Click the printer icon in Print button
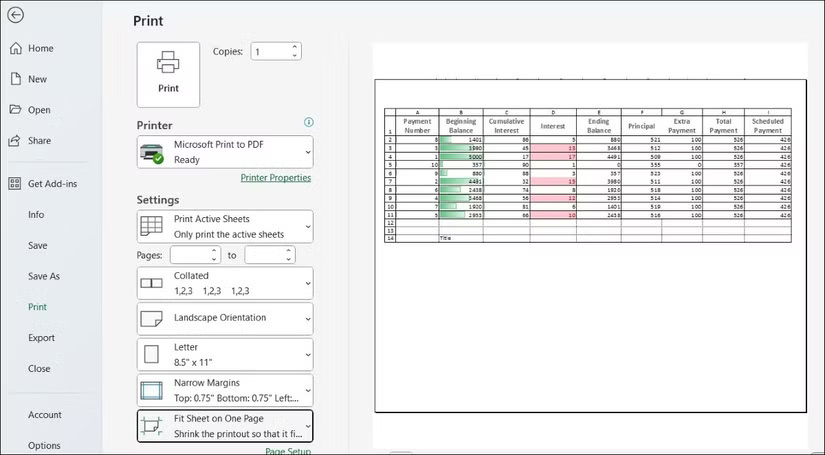The height and width of the screenshot is (455, 825). tap(168, 62)
